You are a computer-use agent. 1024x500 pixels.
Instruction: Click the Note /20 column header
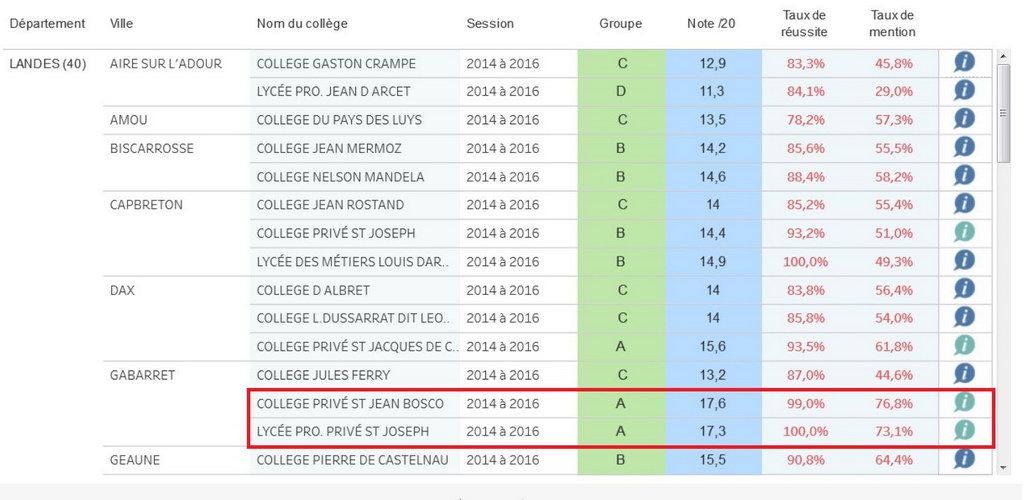click(711, 23)
